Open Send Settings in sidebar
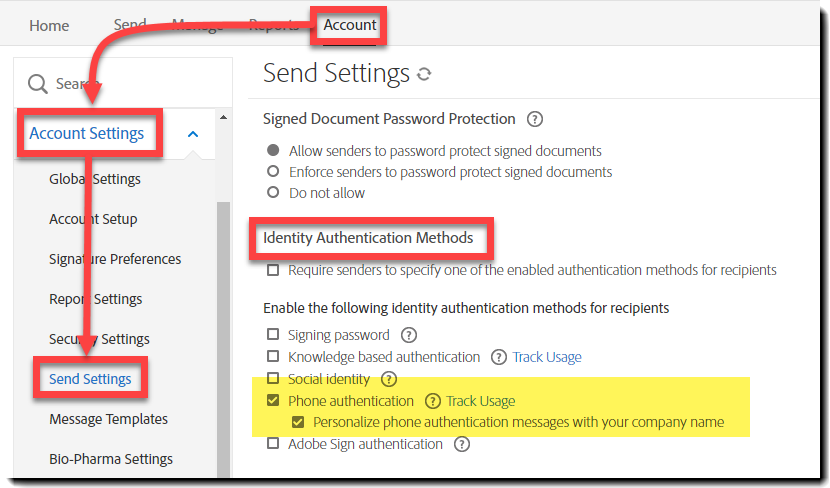Viewport: 830px width, 488px height. click(90, 379)
